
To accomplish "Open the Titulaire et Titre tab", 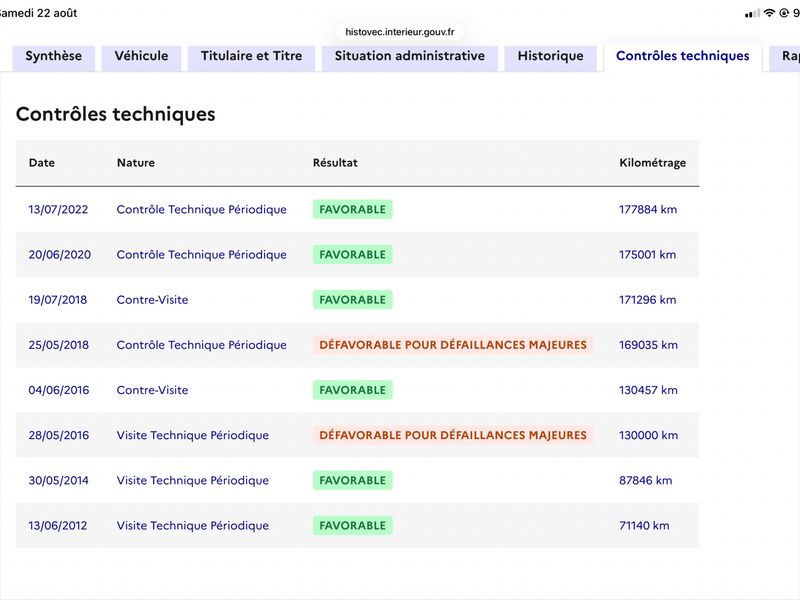I will [x=252, y=56].
